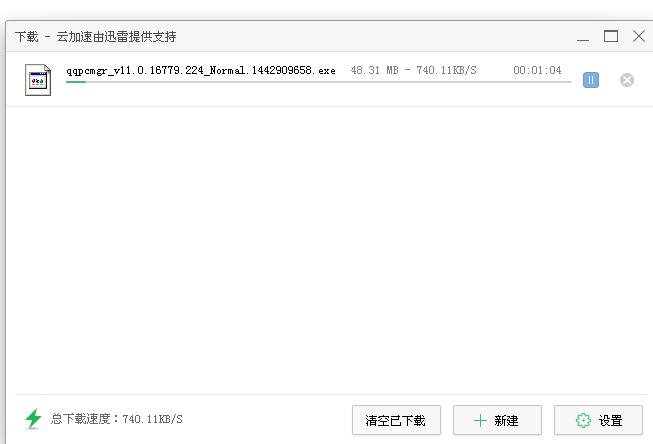Close the download manager window
Viewport: 653px width, 444px height.
pos(639,36)
